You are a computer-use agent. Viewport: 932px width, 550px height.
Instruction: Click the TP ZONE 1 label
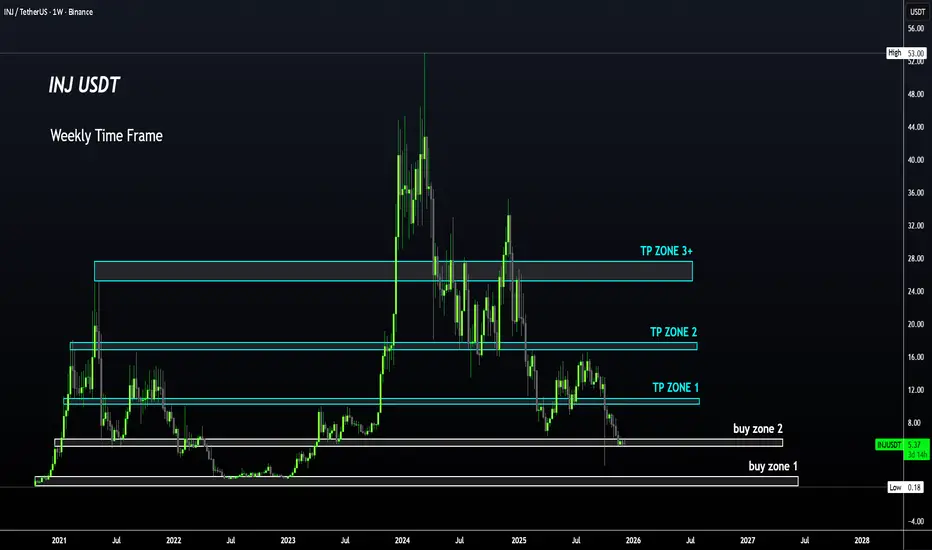[x=676, y=387]
